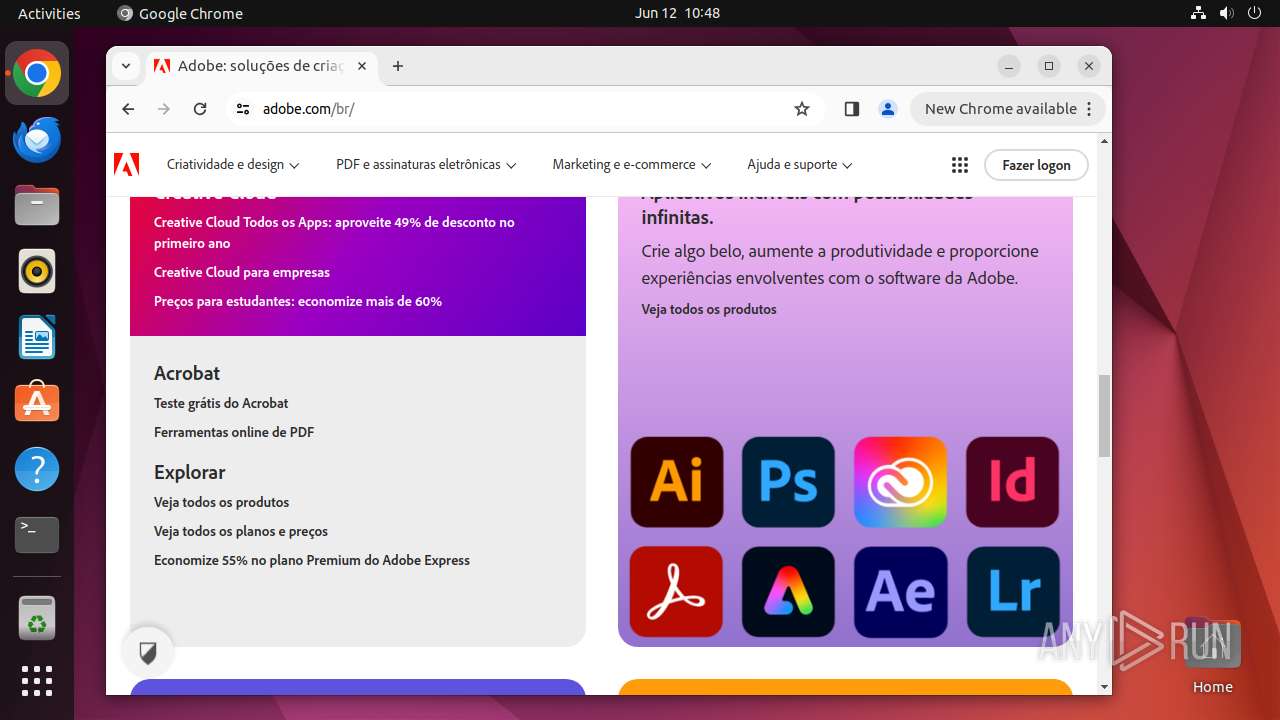This screenshot has width=1280, height=720.
Task: Open Chrome three-dot menu
Action: point(1090,109)
